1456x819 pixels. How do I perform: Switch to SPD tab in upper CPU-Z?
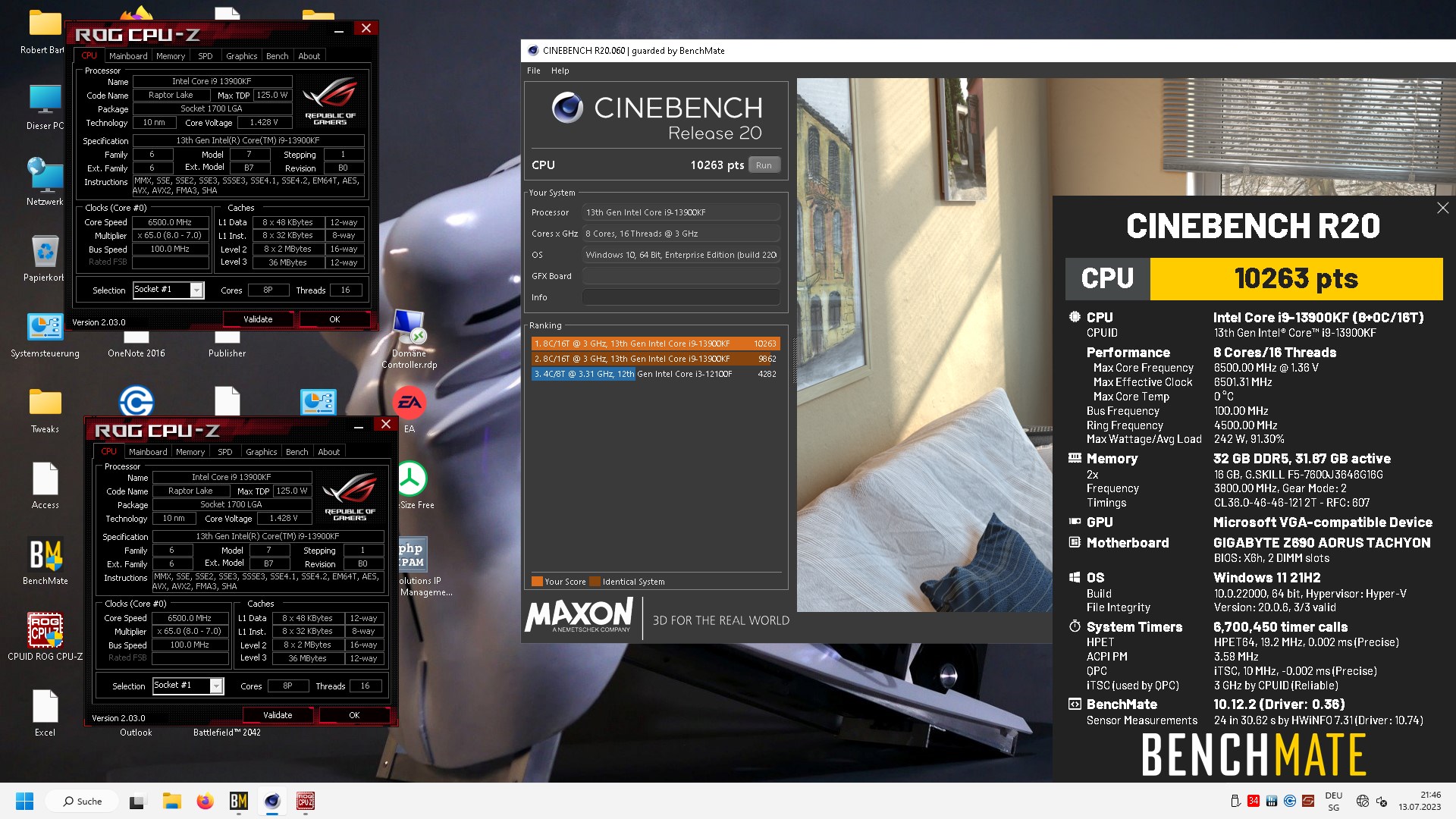tap(206, 56)
